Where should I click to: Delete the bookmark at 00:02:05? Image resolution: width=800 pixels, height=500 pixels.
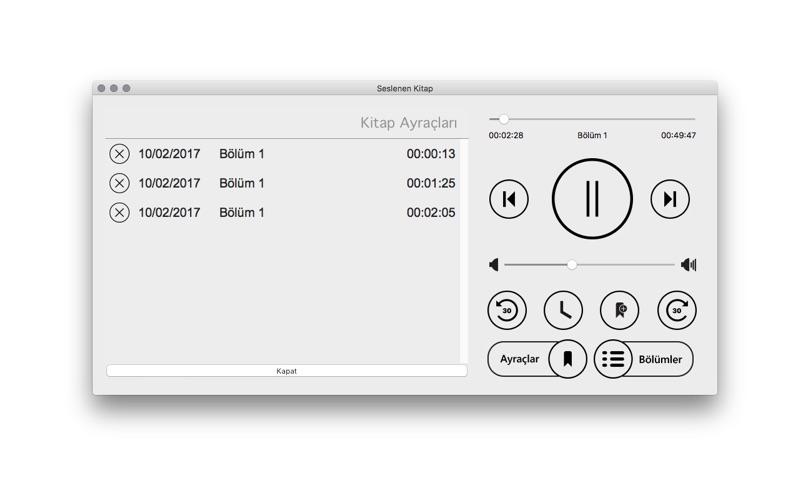119,213
